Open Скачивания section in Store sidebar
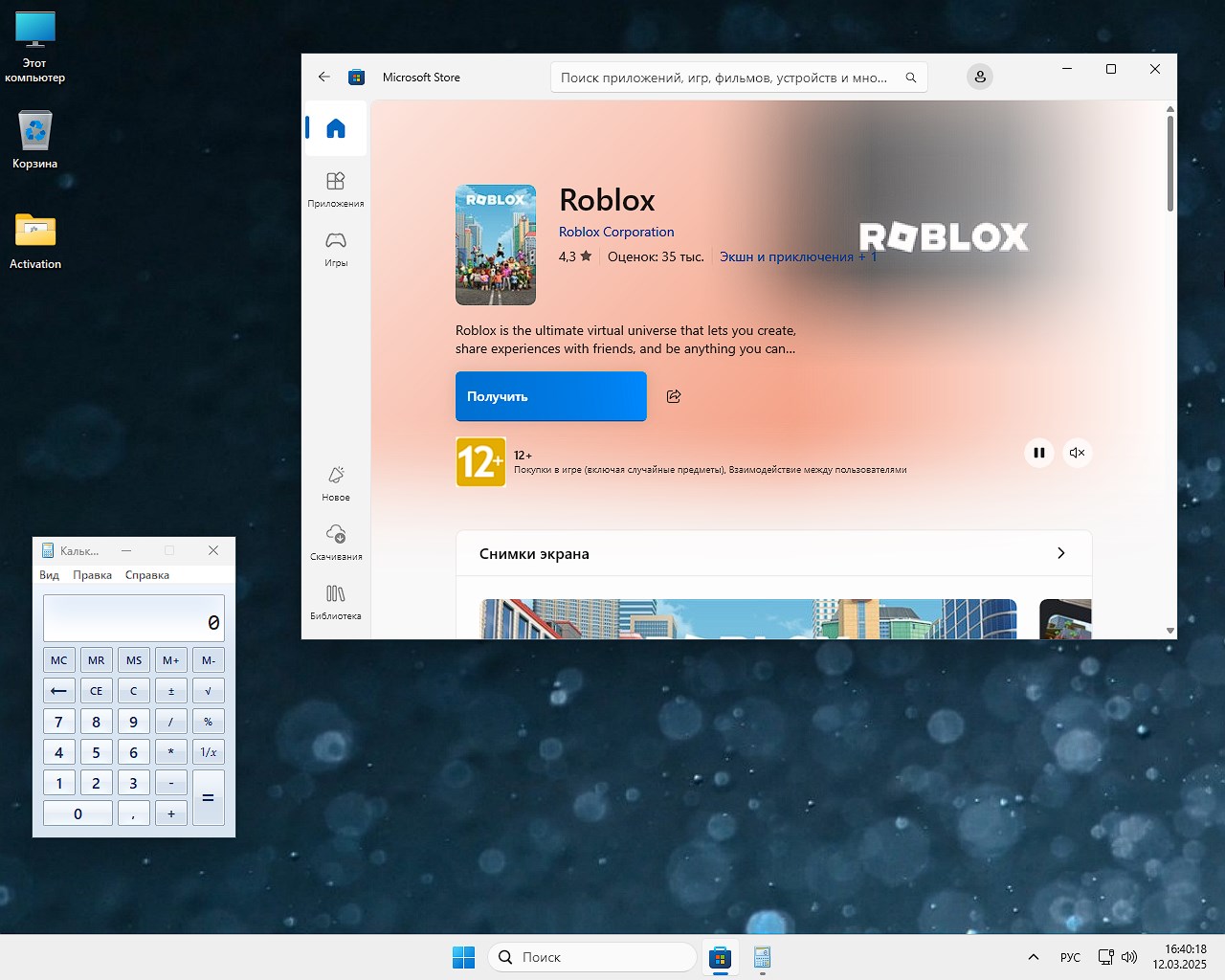The image size is (1225, 980). pyautogui.click(x=336, y=542)
